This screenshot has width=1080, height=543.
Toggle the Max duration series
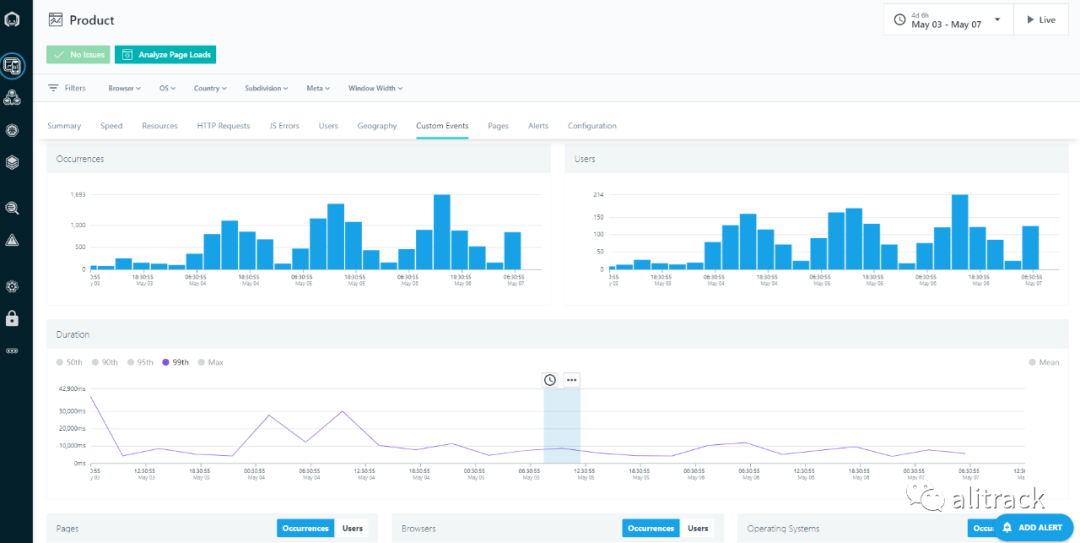pos(211,362)
